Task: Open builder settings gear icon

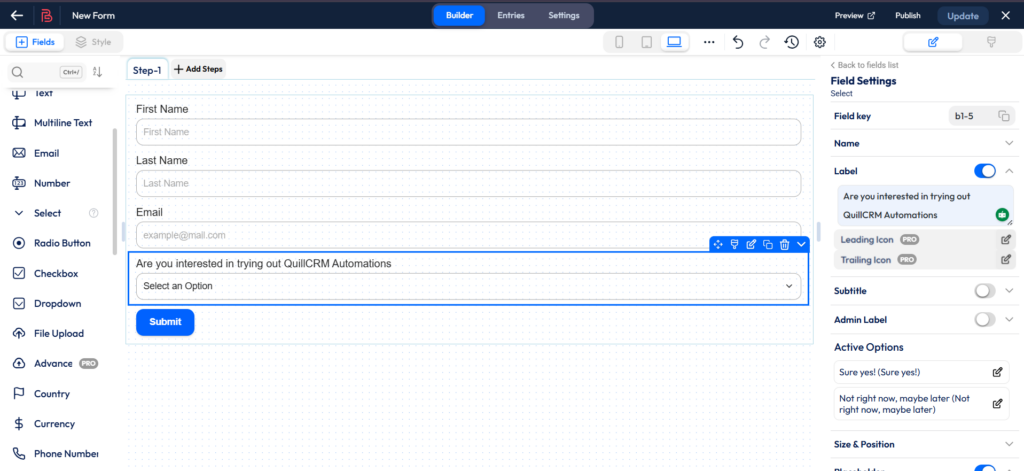Action: 819,42
